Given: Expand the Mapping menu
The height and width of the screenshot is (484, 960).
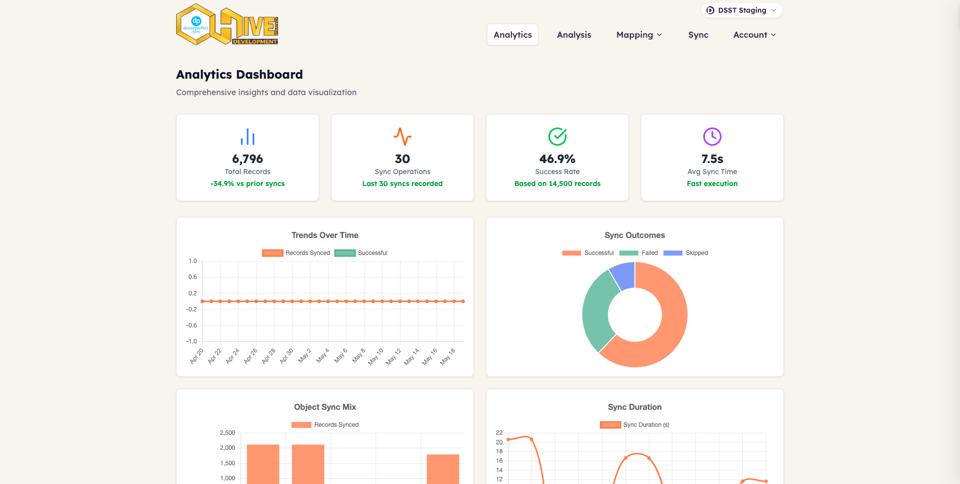Looking at the screenshot, I should [x=639, y=35].
